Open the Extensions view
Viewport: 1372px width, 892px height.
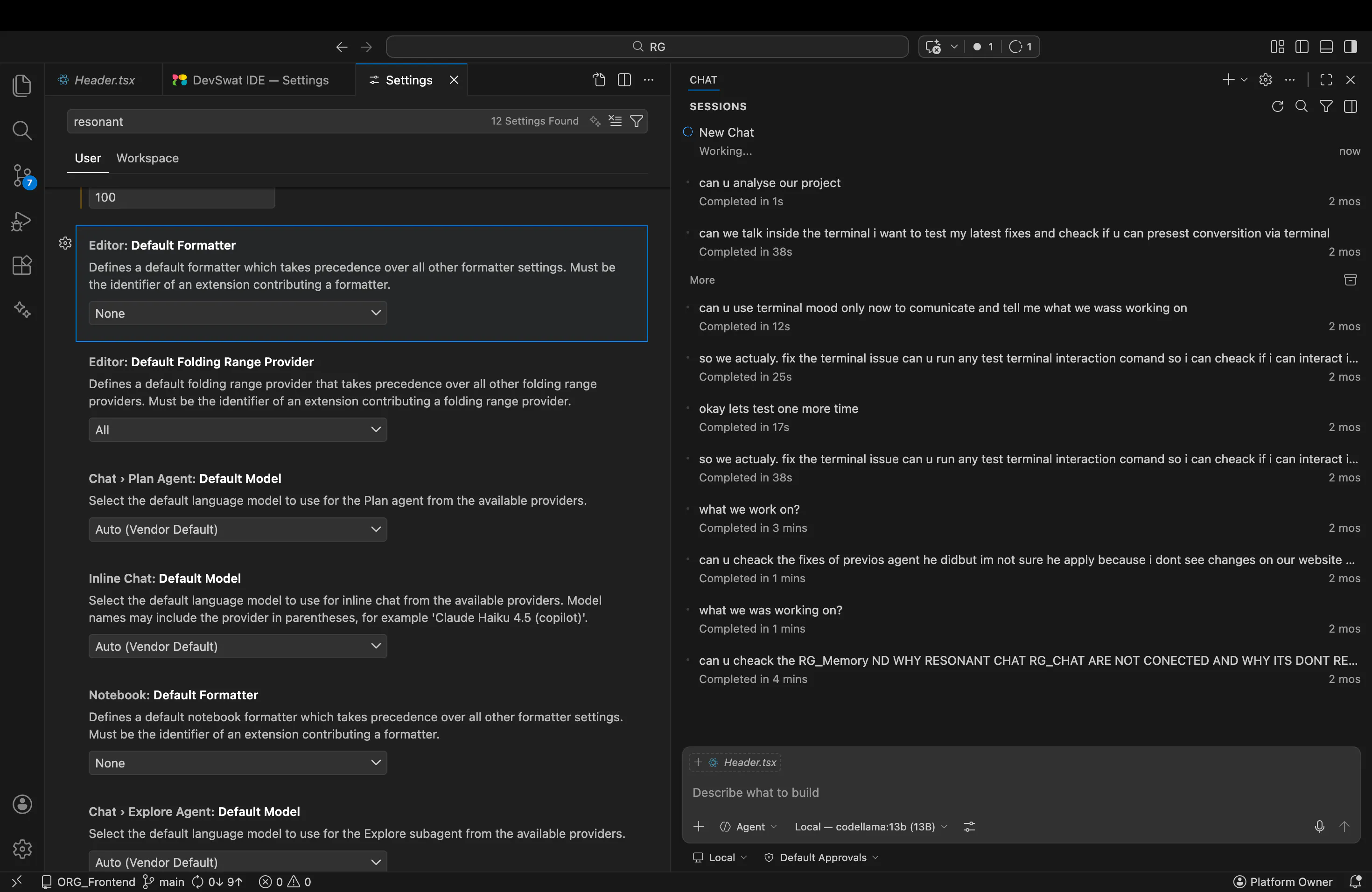(22, 265)
